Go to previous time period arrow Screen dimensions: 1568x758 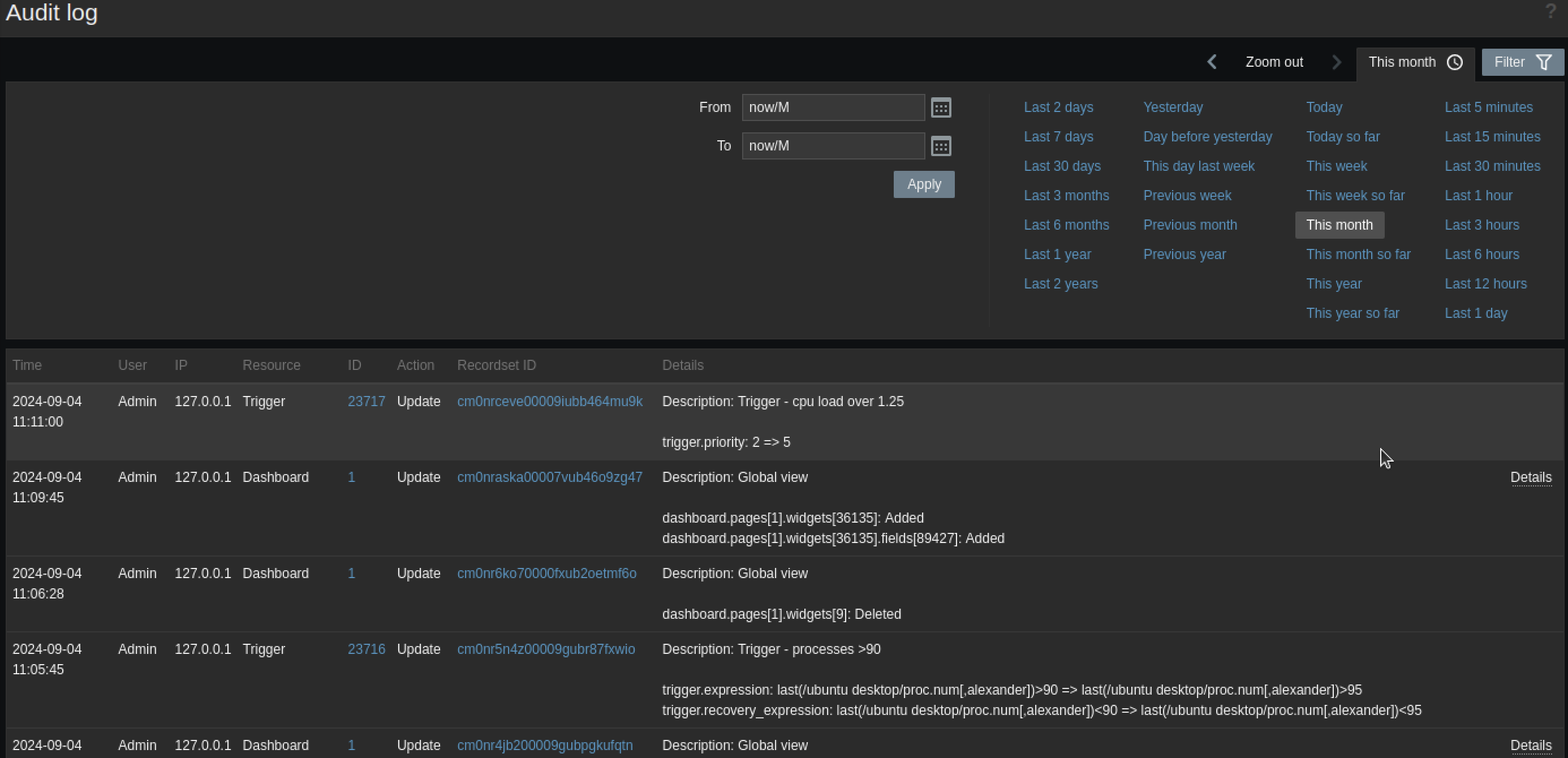coord(1212,62)
